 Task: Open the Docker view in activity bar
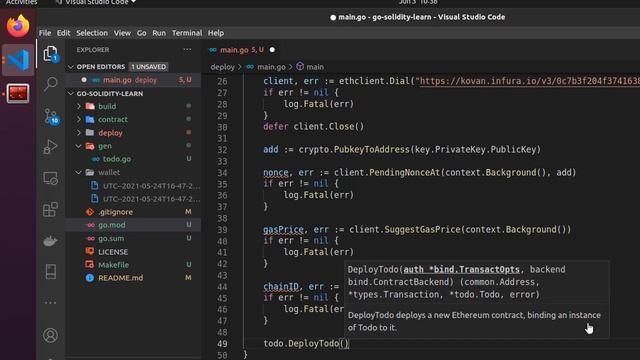(50, 241)
